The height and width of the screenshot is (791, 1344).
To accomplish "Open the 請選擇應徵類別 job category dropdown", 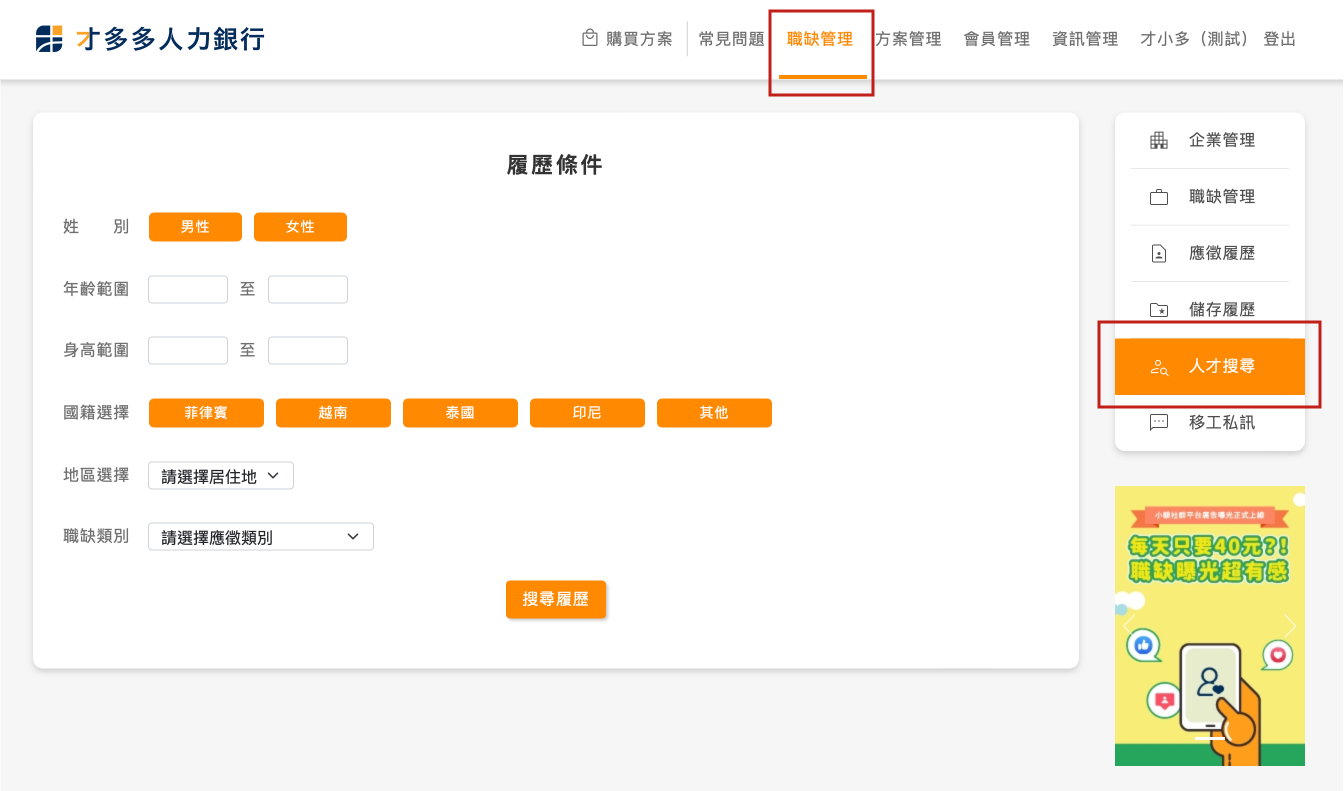I will point(261,537).
